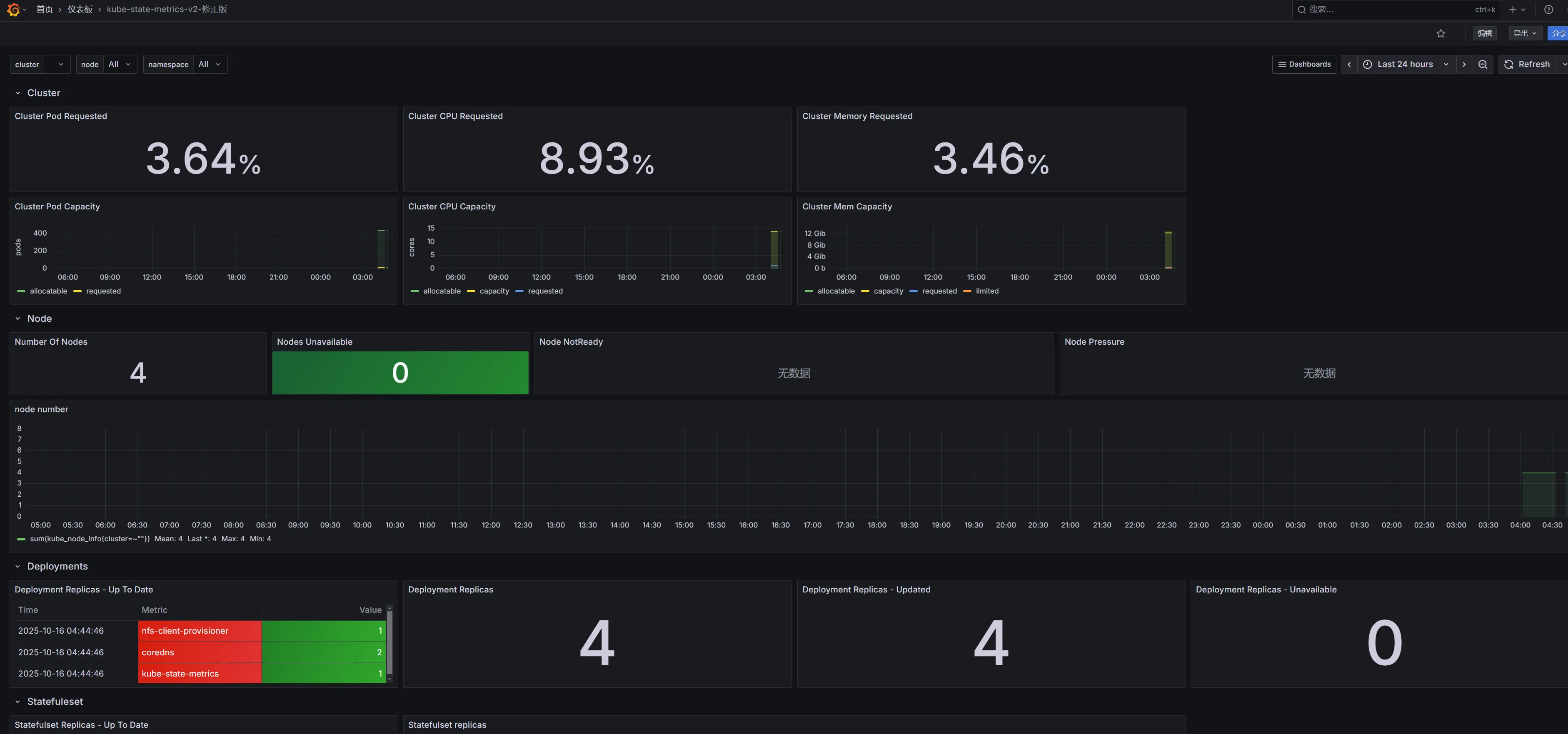
Task: Click the zoom out time range icon
Action: tap(1482, 65)
